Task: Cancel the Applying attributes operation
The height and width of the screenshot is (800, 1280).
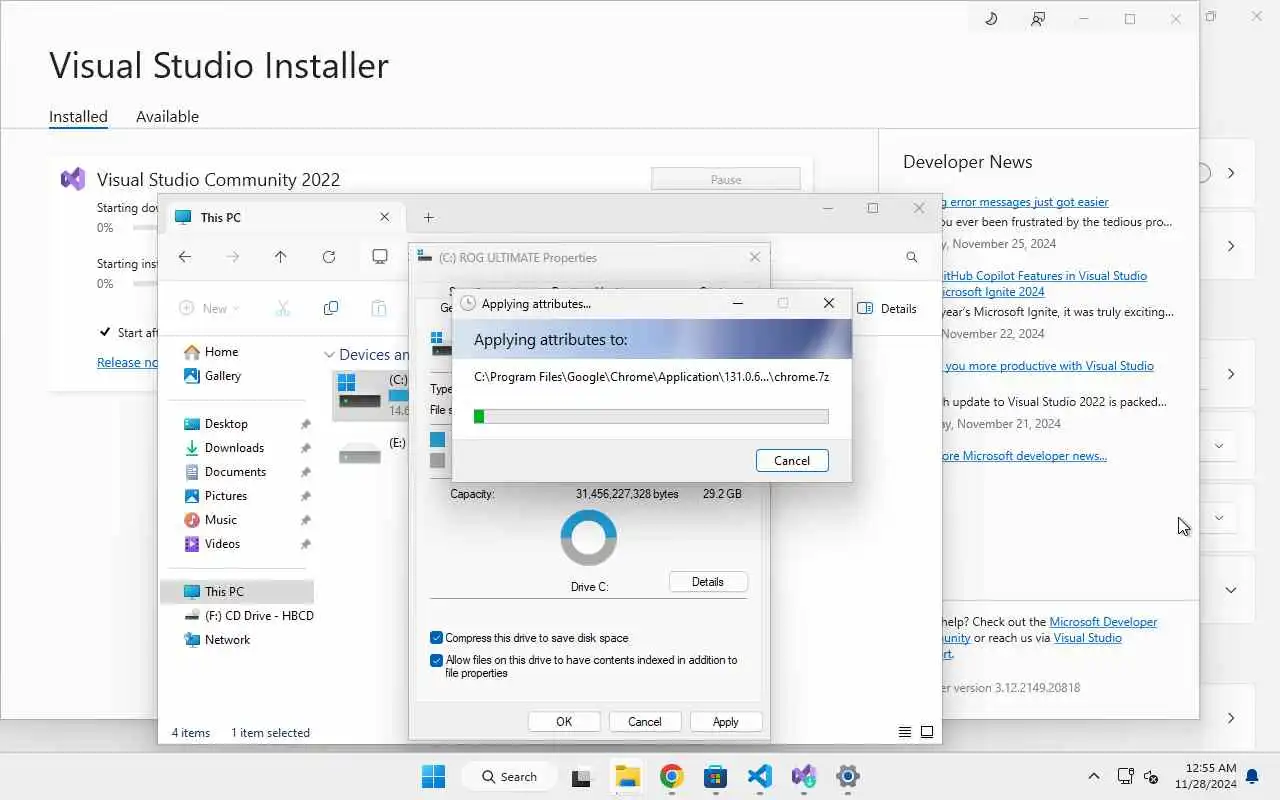Action: pos(791,460)
